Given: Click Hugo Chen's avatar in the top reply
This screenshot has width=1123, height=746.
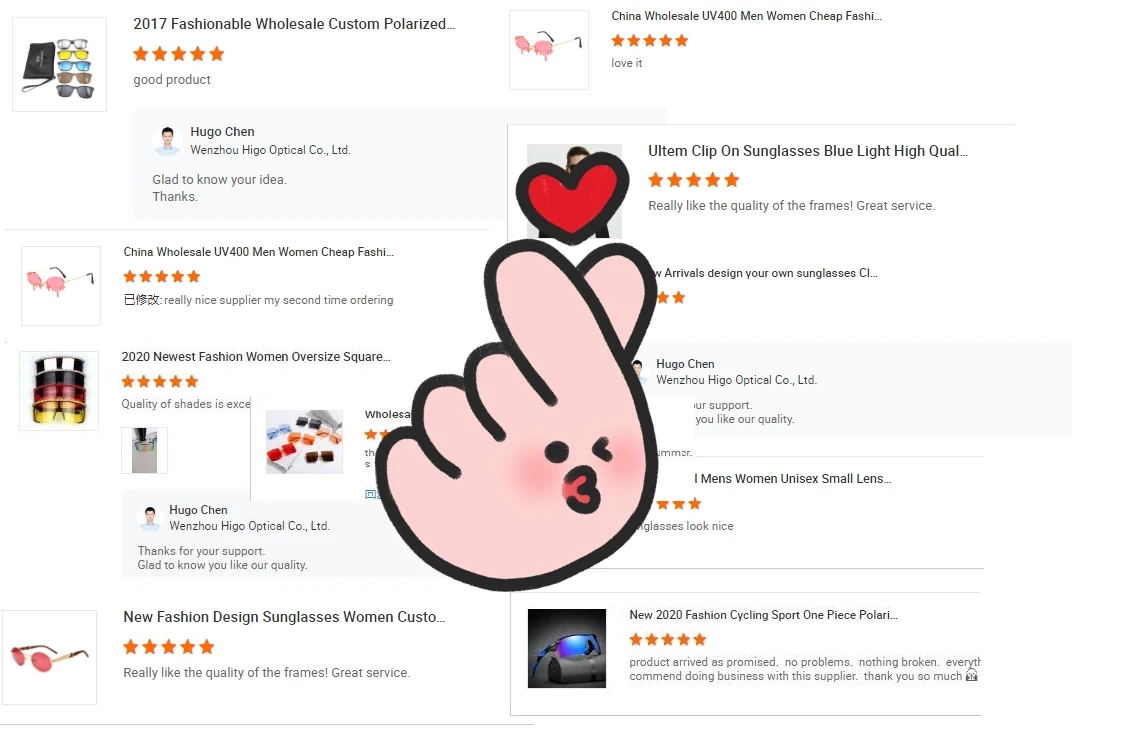Looking at the screenshot, I should [x=168, y=140].
